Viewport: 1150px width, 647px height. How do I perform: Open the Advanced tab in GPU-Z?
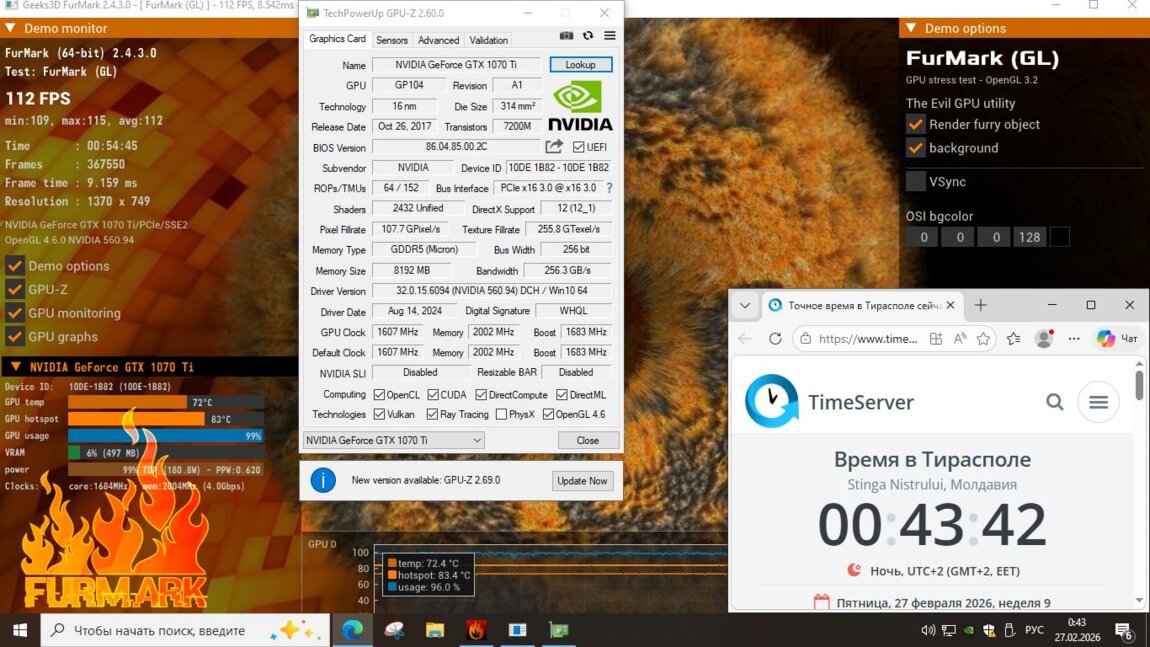tap(438, 40)
